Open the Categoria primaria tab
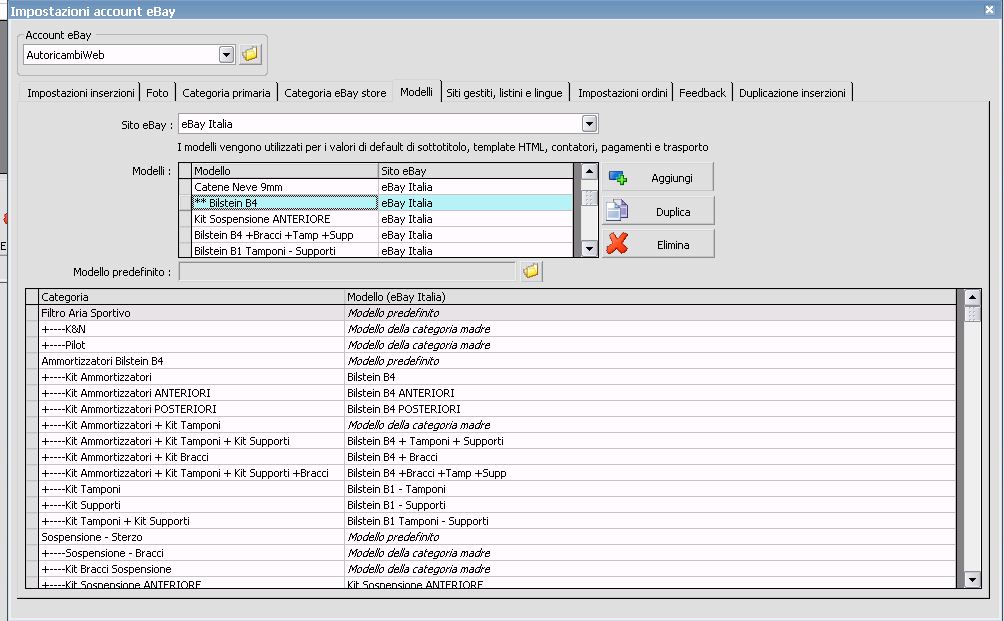Image resolution: width=1004 pixels, height=621 pixels. coord(226,93)
